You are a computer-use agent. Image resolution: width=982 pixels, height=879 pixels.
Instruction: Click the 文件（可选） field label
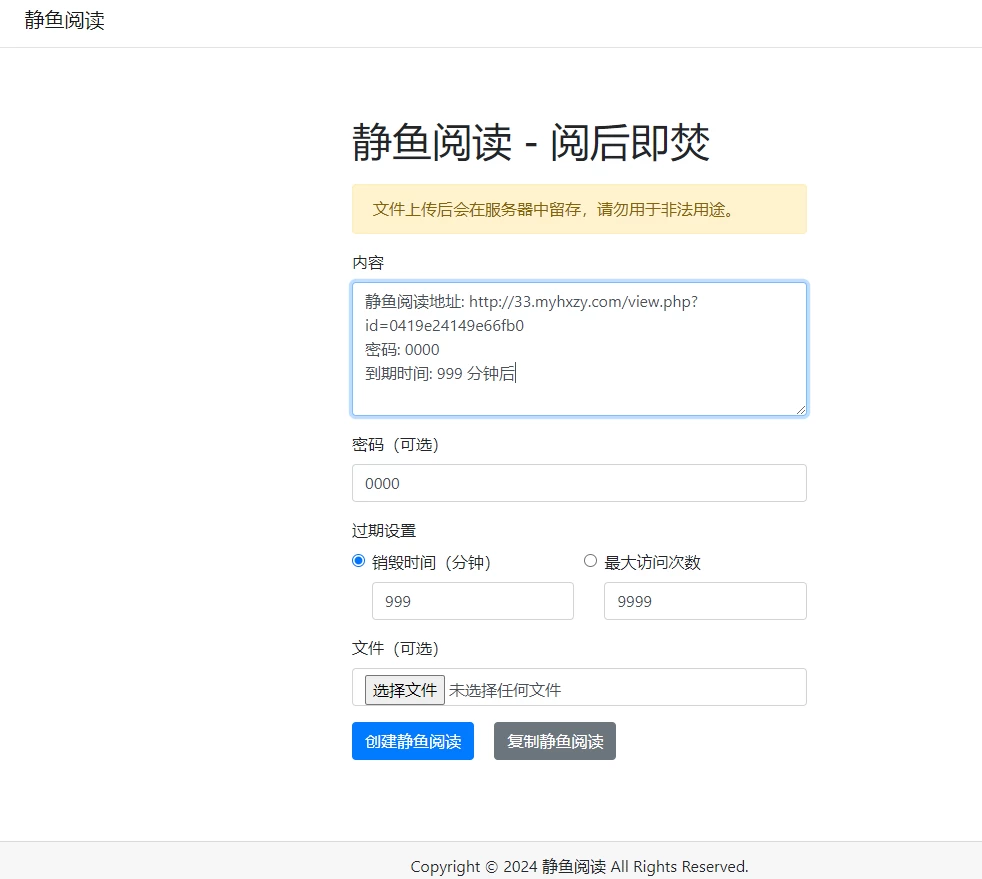(395, 648)
